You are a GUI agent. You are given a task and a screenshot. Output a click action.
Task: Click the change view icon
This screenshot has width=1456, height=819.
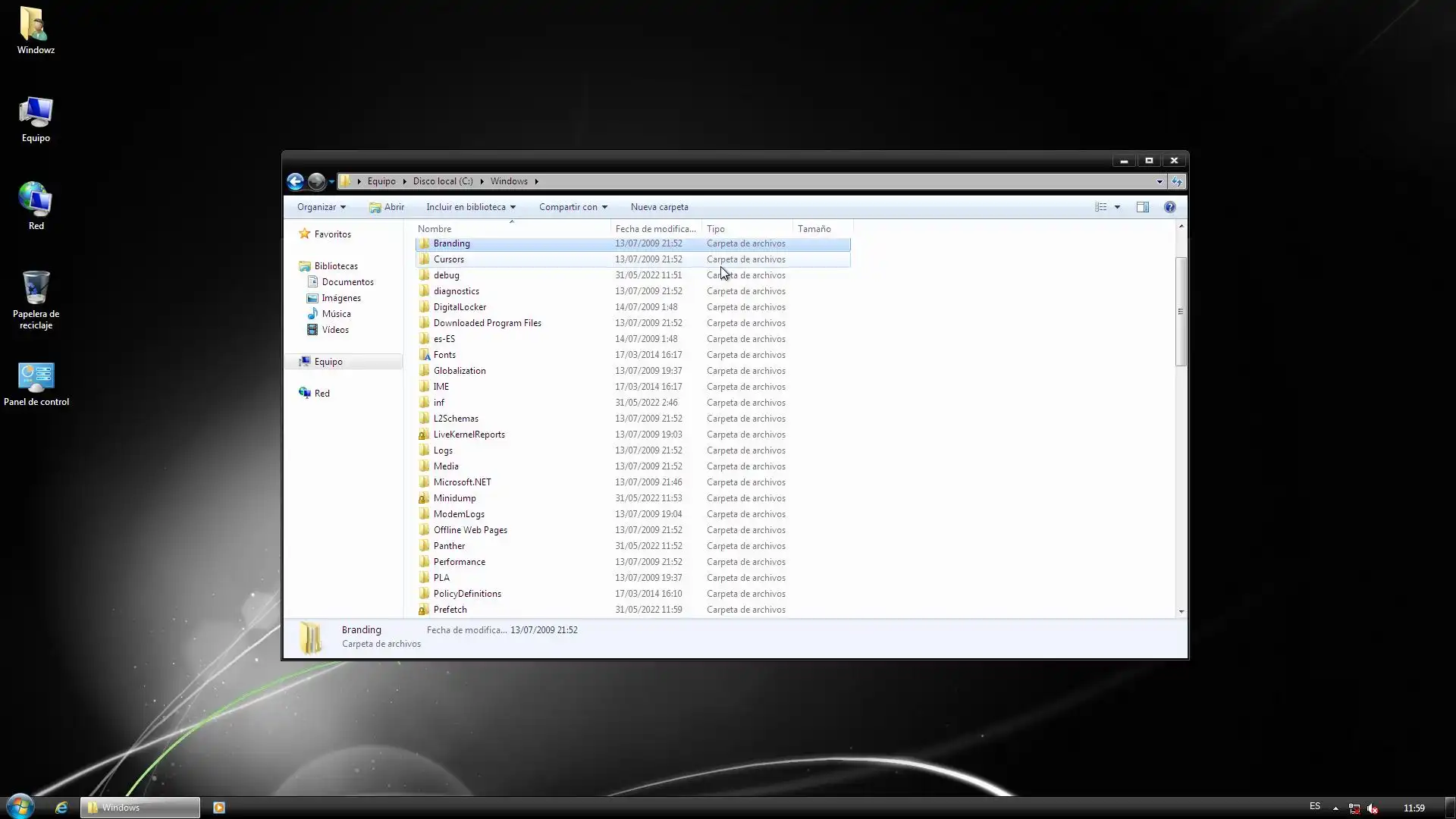point(1100,207)
